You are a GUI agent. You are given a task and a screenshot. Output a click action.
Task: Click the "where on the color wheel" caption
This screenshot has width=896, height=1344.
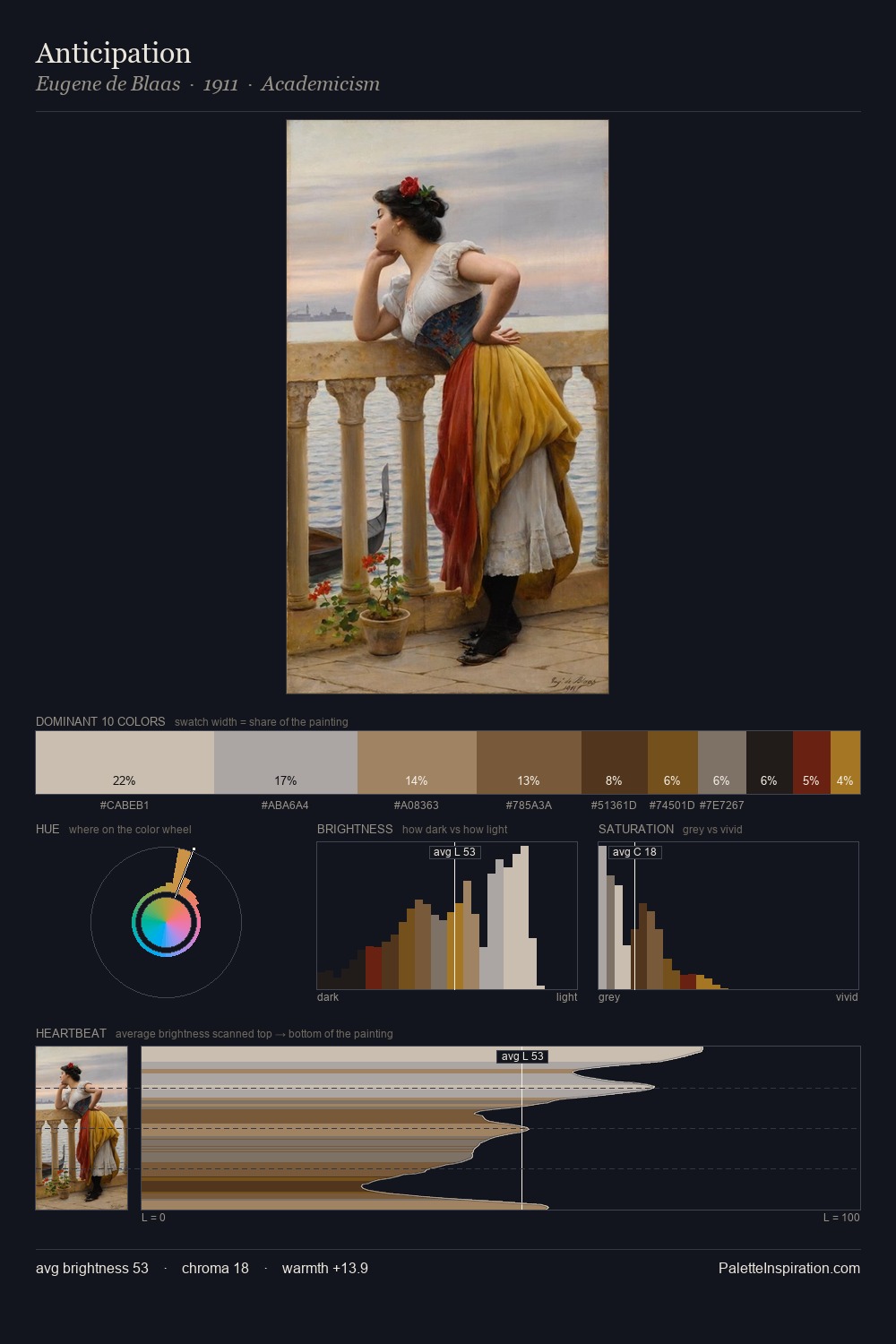pos(130,830)
